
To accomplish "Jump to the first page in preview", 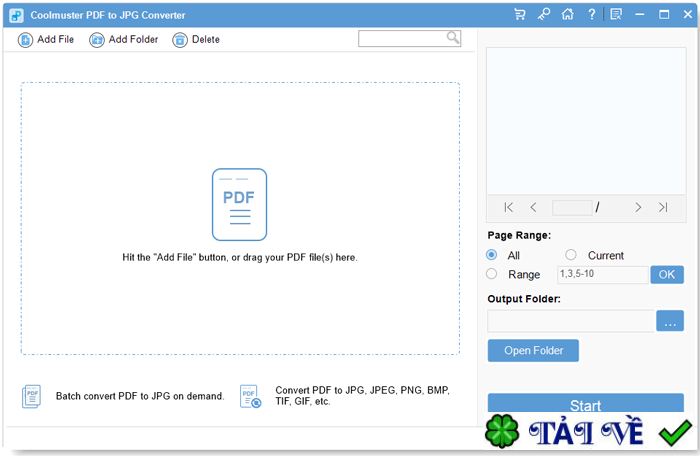I will point(508,207).
